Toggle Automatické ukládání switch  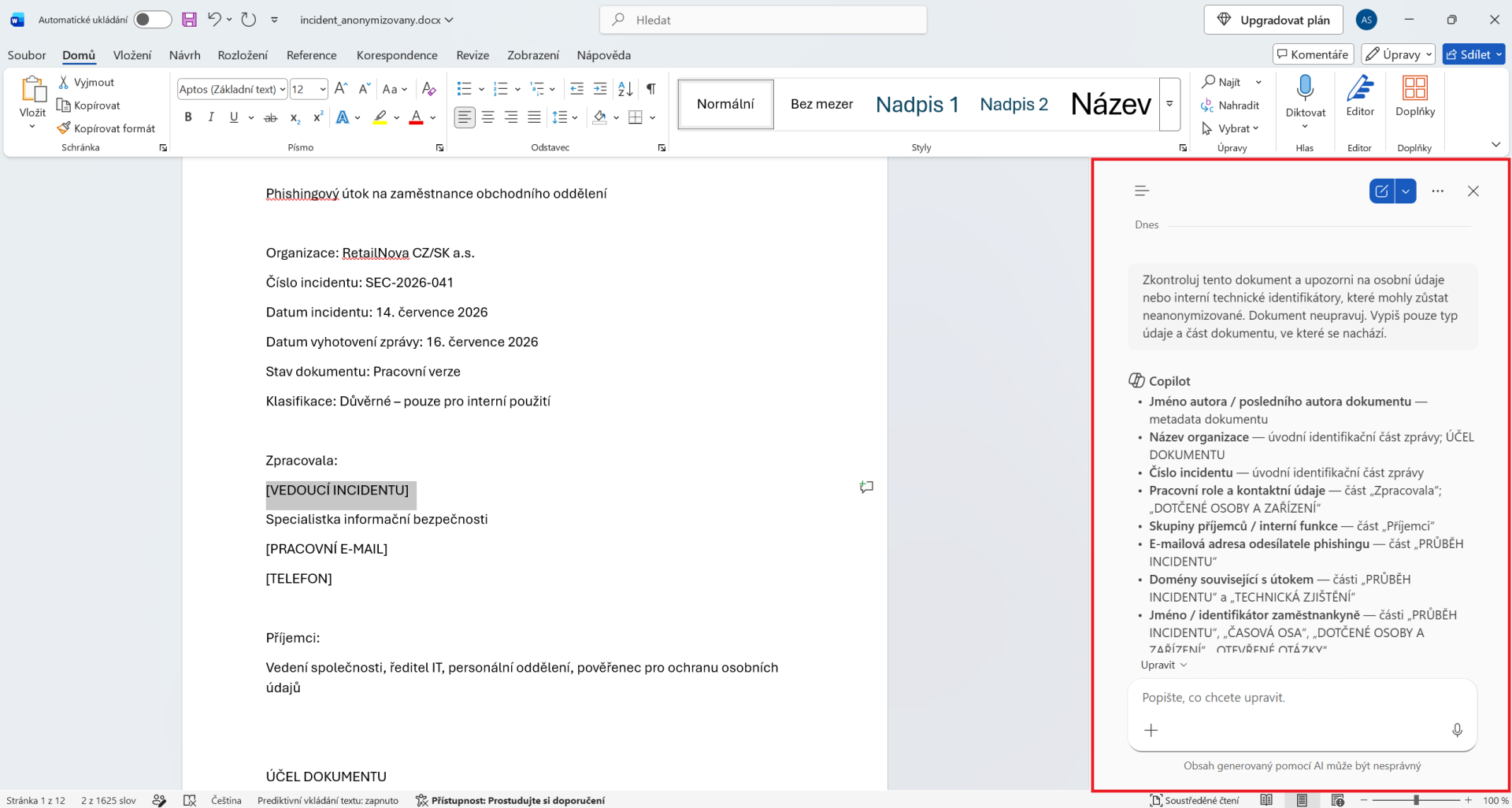point(152,20)
